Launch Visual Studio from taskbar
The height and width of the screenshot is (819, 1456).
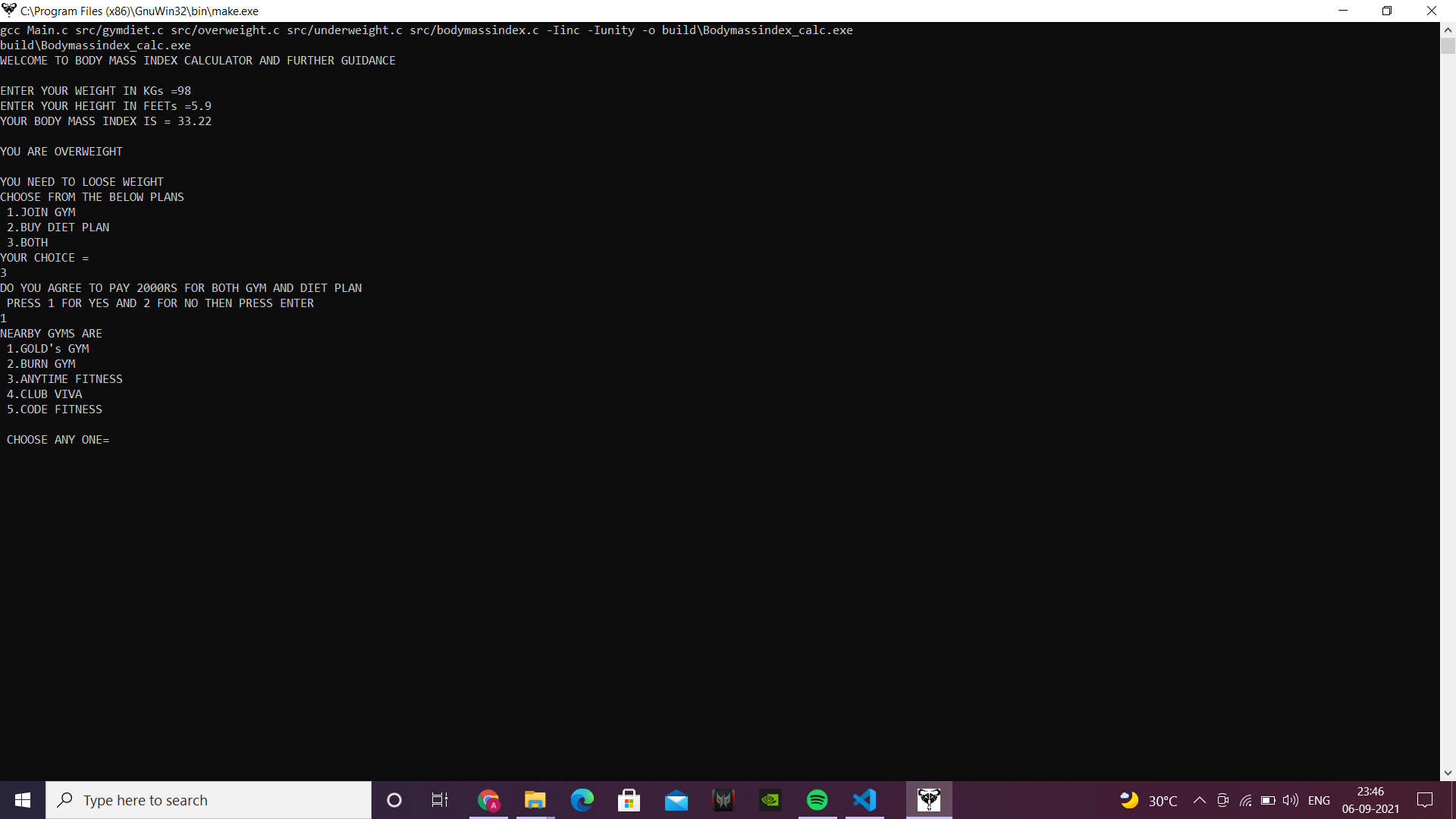tap(864, 800)
